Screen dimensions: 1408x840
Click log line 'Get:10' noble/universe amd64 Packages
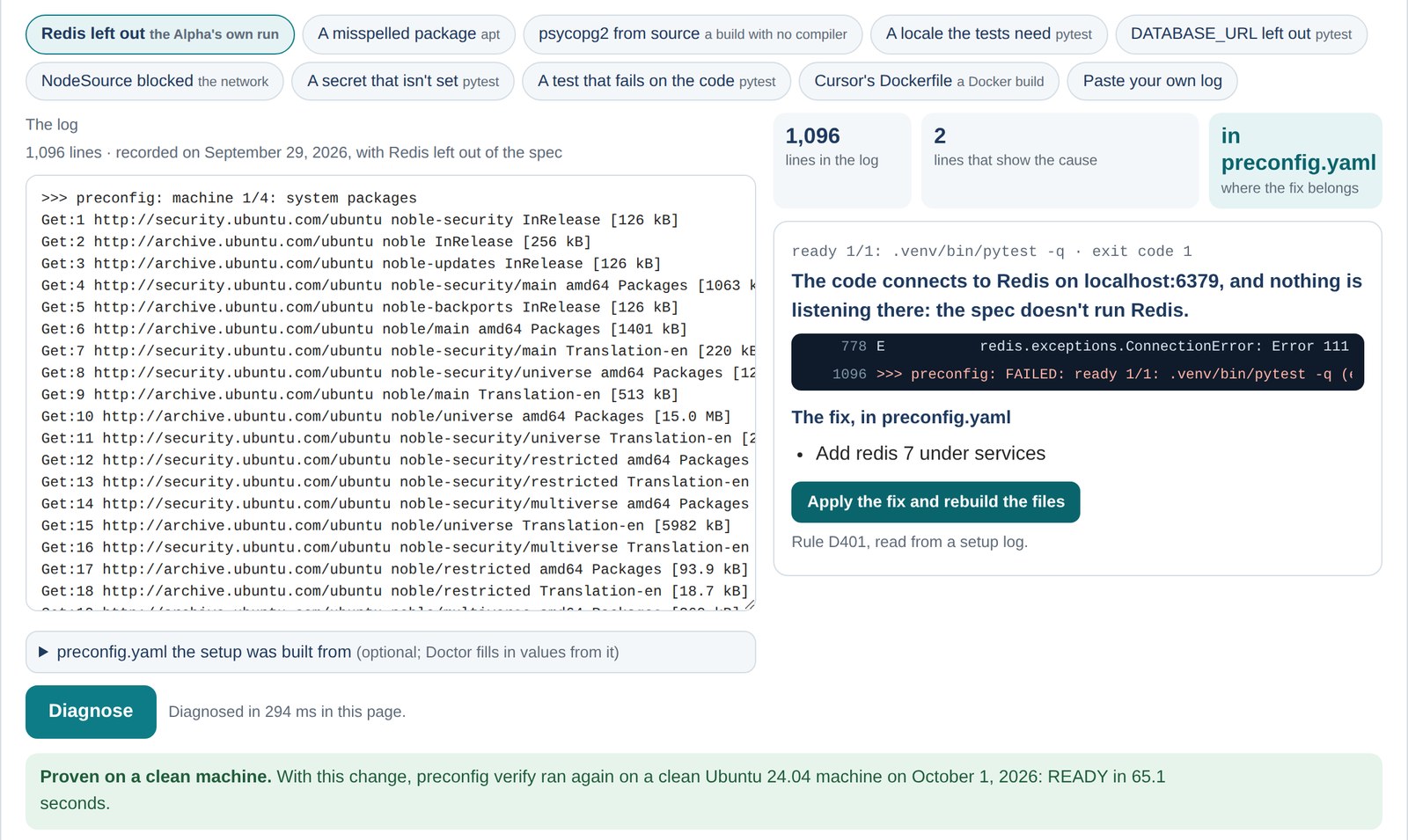click(x=385, y=416)
